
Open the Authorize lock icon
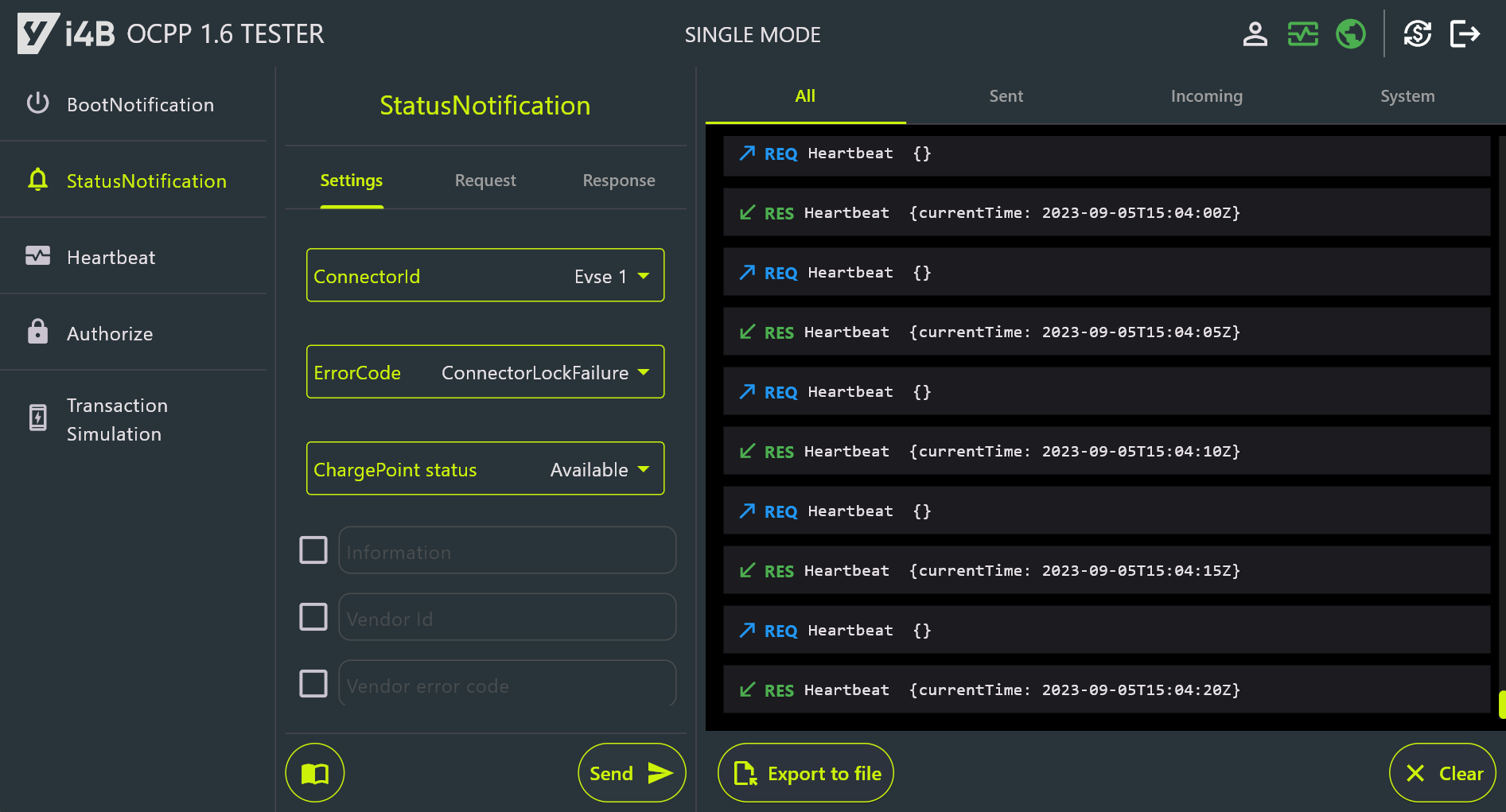37,332
